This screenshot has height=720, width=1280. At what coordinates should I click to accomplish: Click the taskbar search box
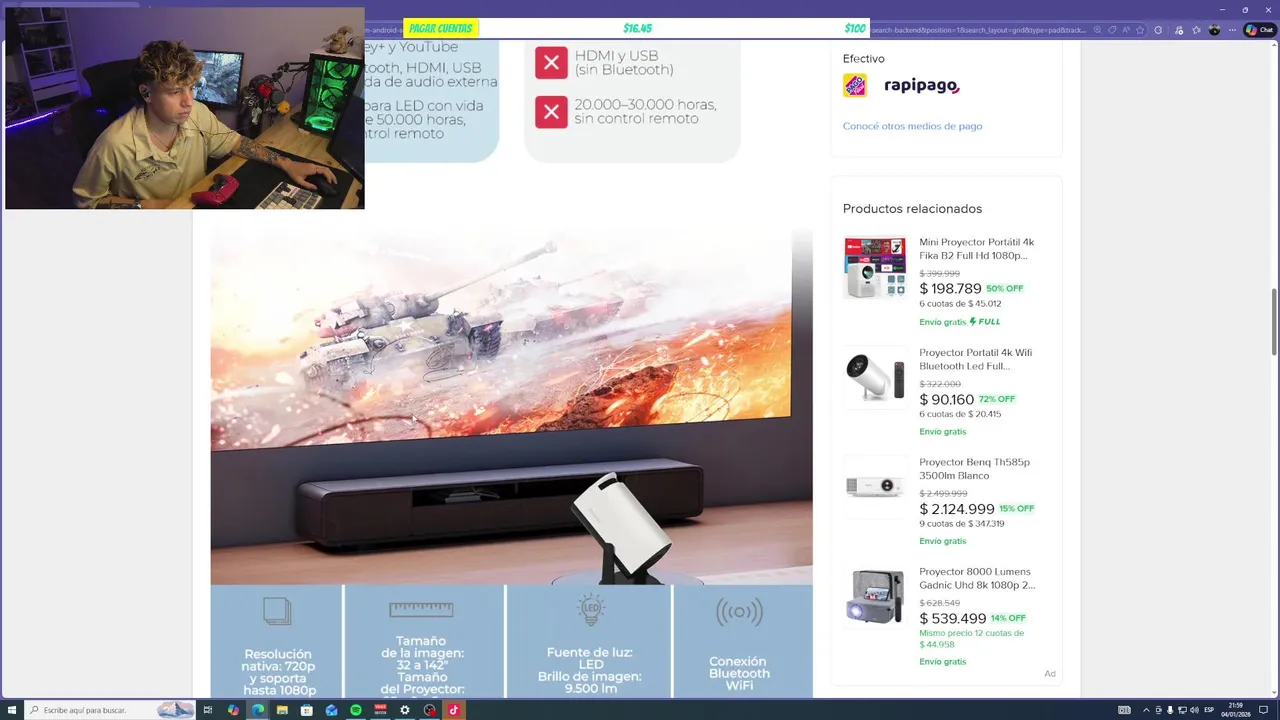tap(110, 710)
